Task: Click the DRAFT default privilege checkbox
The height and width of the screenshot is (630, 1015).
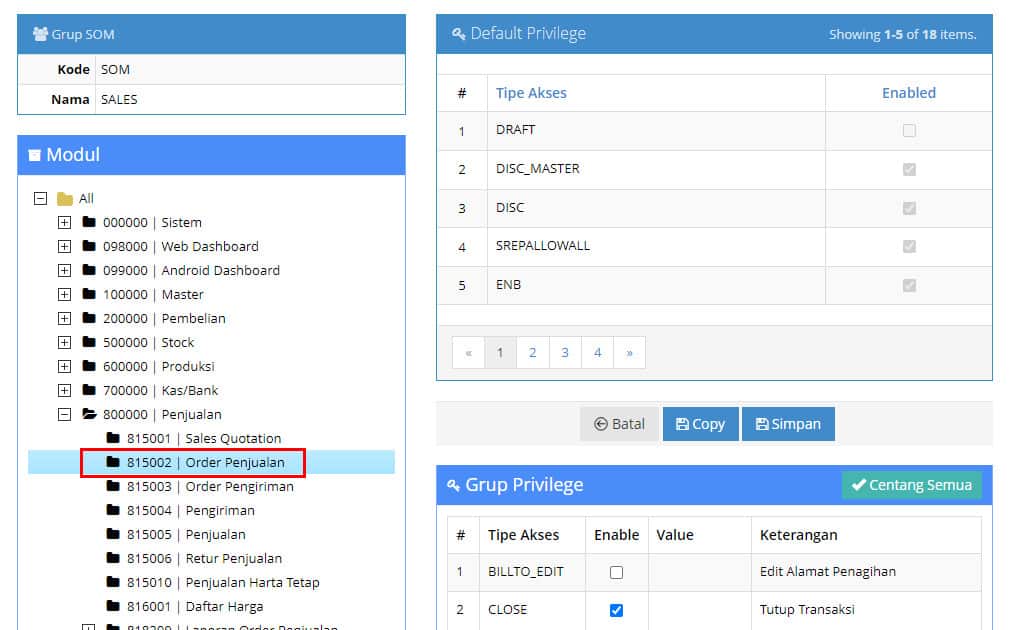Action: pos(909,130)
